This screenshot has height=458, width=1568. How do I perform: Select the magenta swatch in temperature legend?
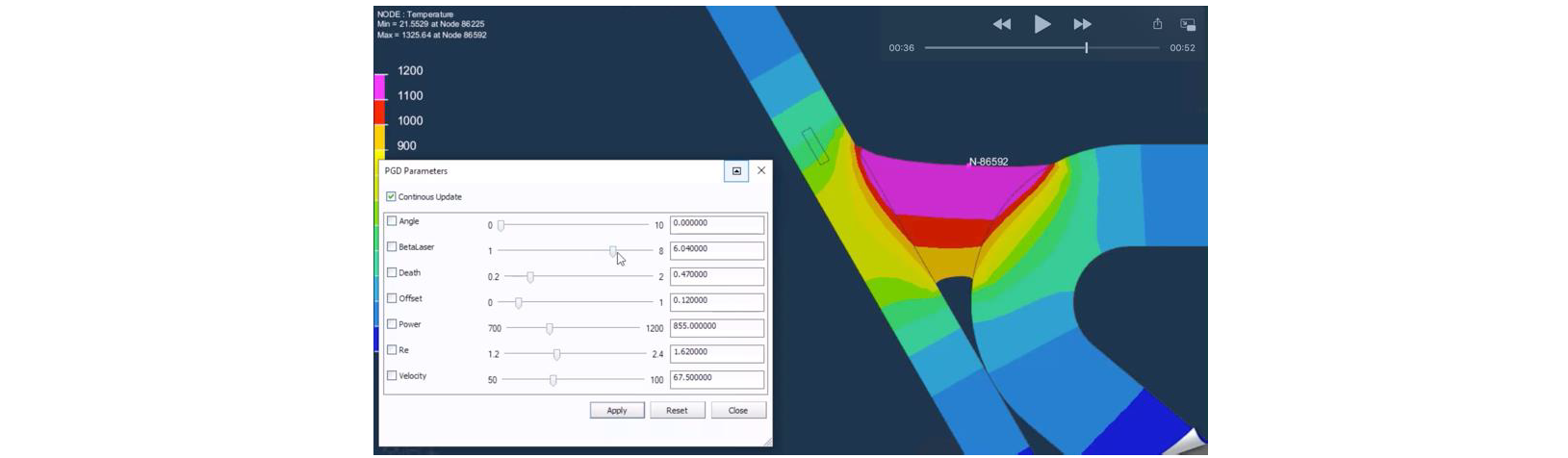point(379,88)
